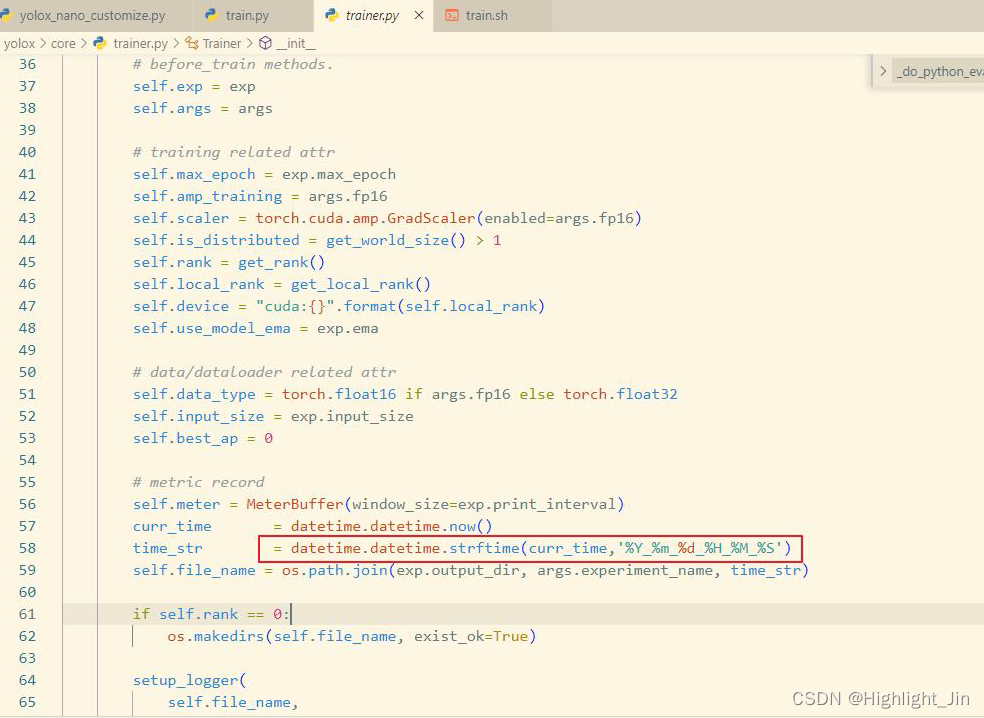Screen dimensions: 984x718
Task: Click 'GradScaler' on line 43
Action: point(431,218)
